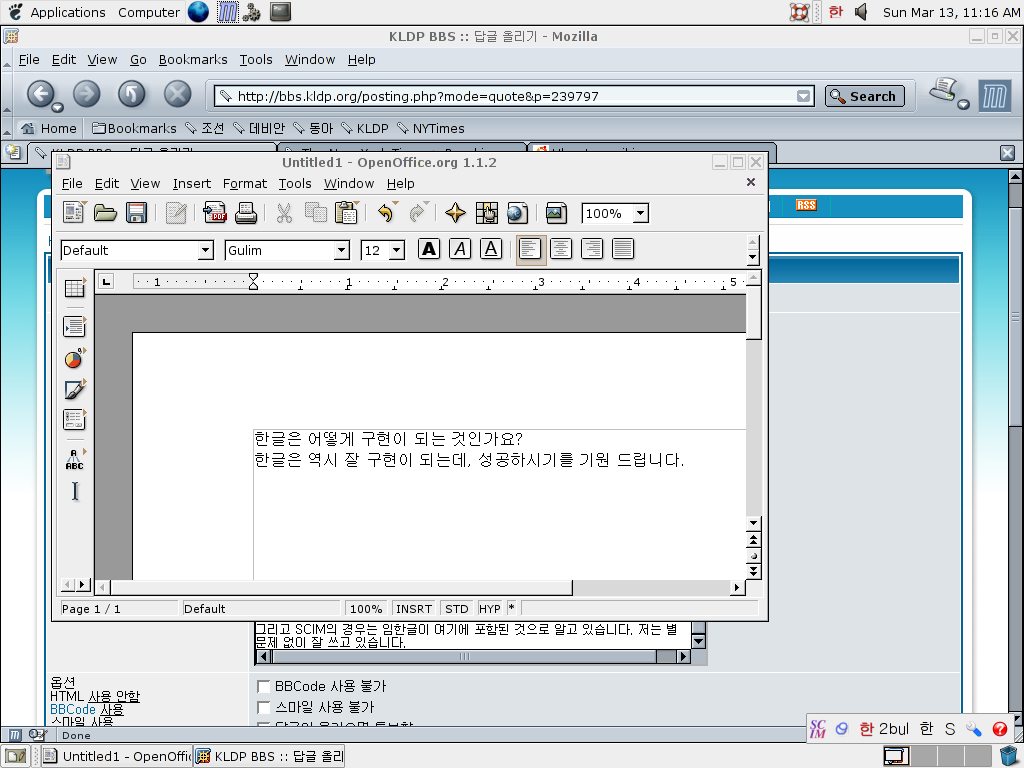Open OpenOffice File menu
This screenshot has height=768, width=1024.
click(x=72, y=184)
